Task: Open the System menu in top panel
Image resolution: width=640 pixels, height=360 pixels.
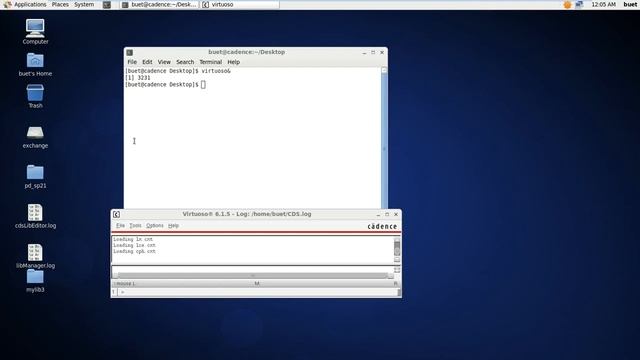Action: pos(84,4)
